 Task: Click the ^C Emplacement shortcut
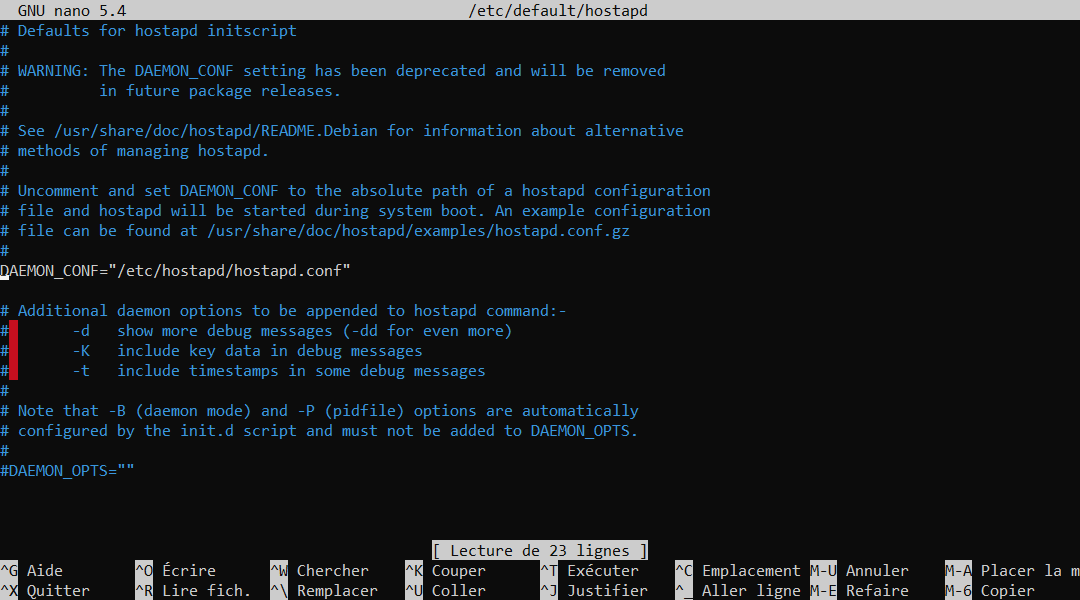[x=738, y=571]
